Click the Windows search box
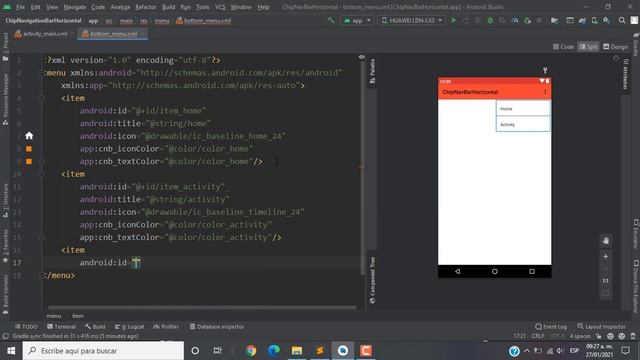The height and width of the screenshot is (360, 640). click(x=103, y=351)
